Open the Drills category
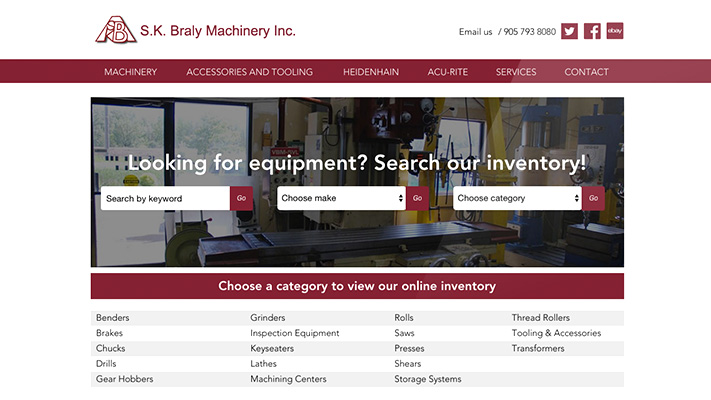The image size is (711, 400). point(106,364)
